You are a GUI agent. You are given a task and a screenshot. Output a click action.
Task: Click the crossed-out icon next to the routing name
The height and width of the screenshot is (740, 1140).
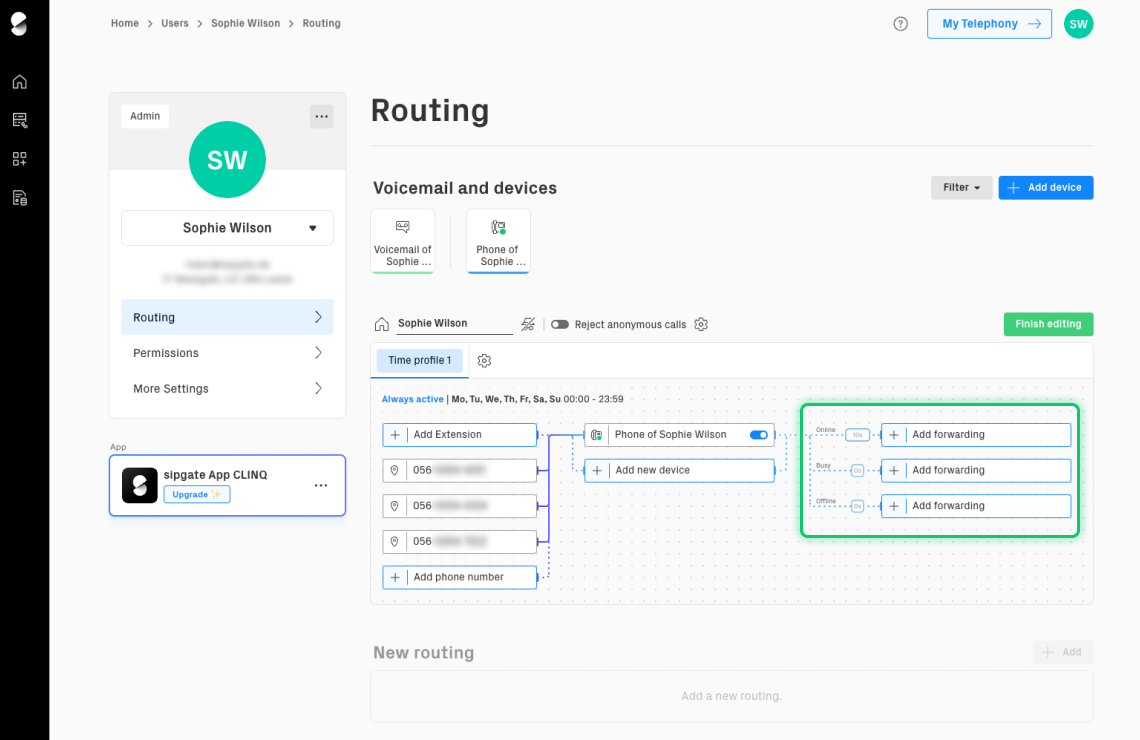[529, 324]
